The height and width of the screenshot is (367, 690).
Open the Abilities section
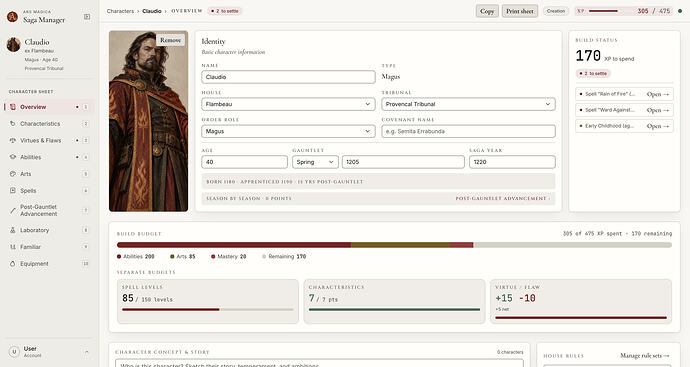(49, 157)
